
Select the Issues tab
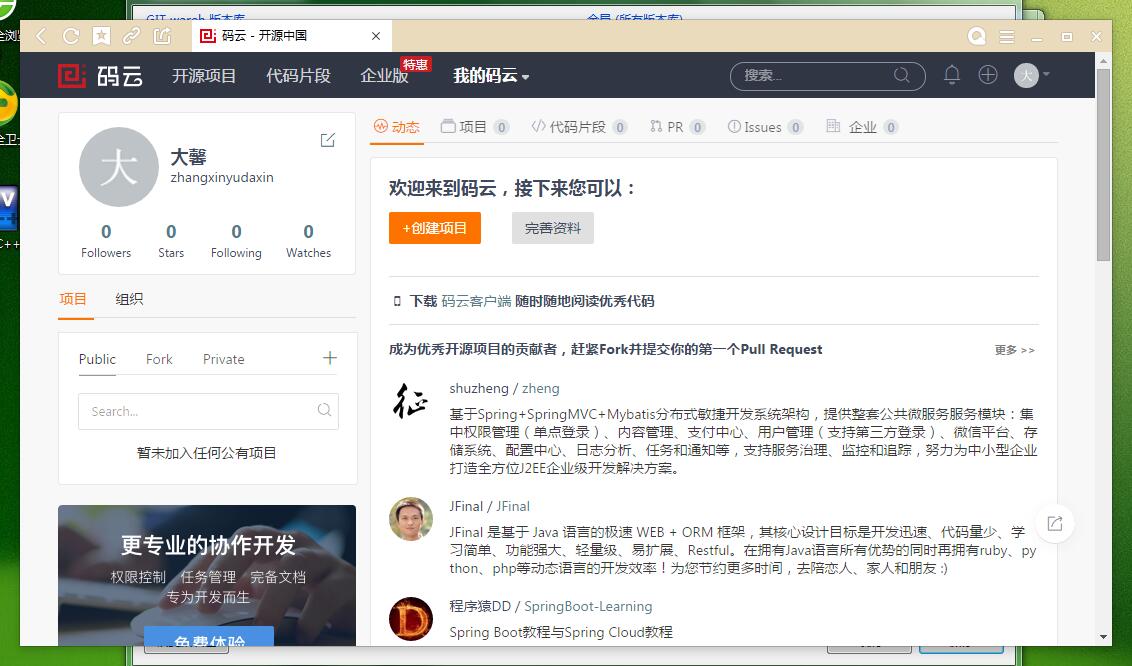765,127
